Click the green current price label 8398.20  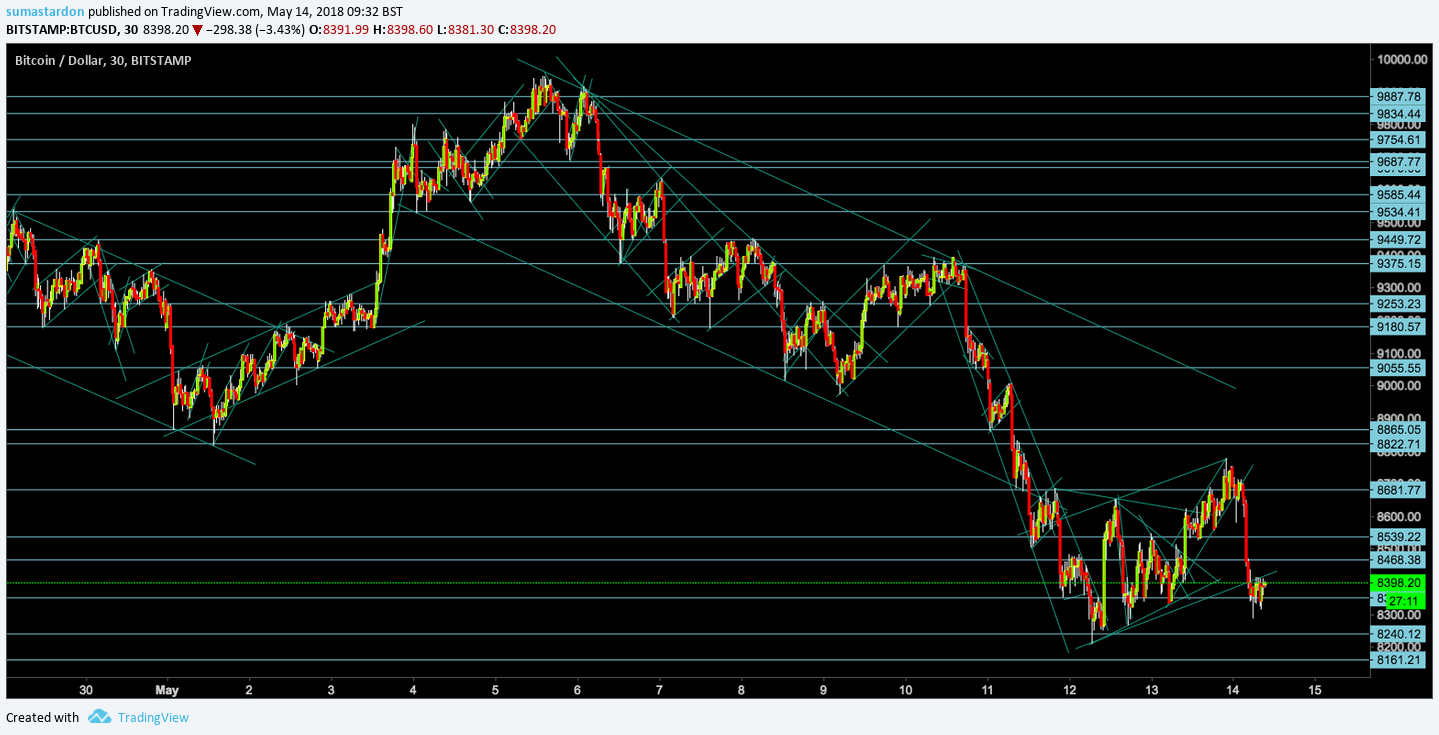click(1398, 583)
